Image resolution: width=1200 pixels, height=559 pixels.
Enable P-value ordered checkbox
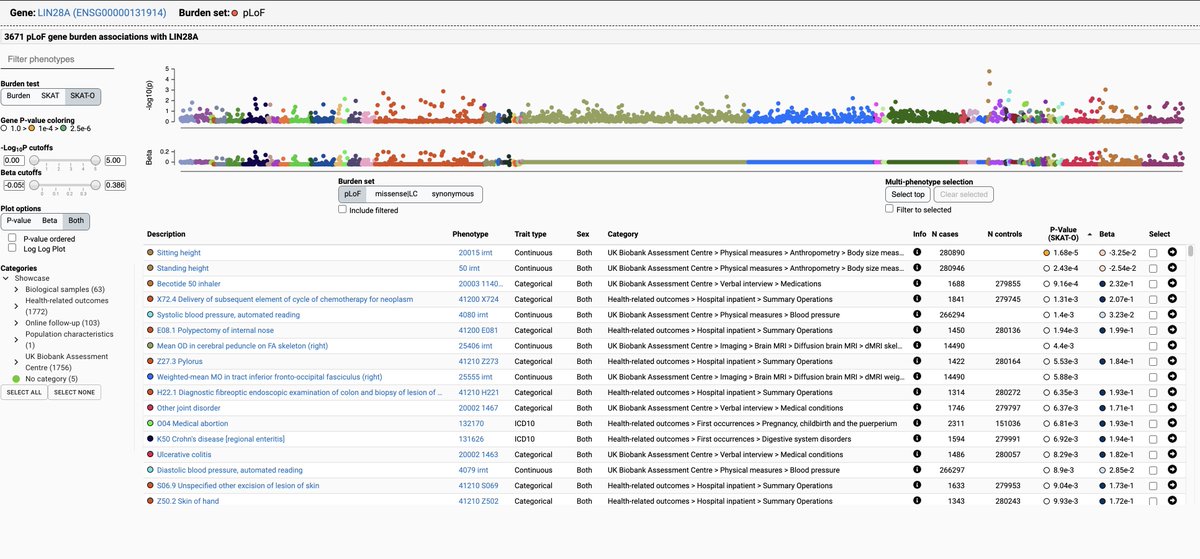pos(12,239)
